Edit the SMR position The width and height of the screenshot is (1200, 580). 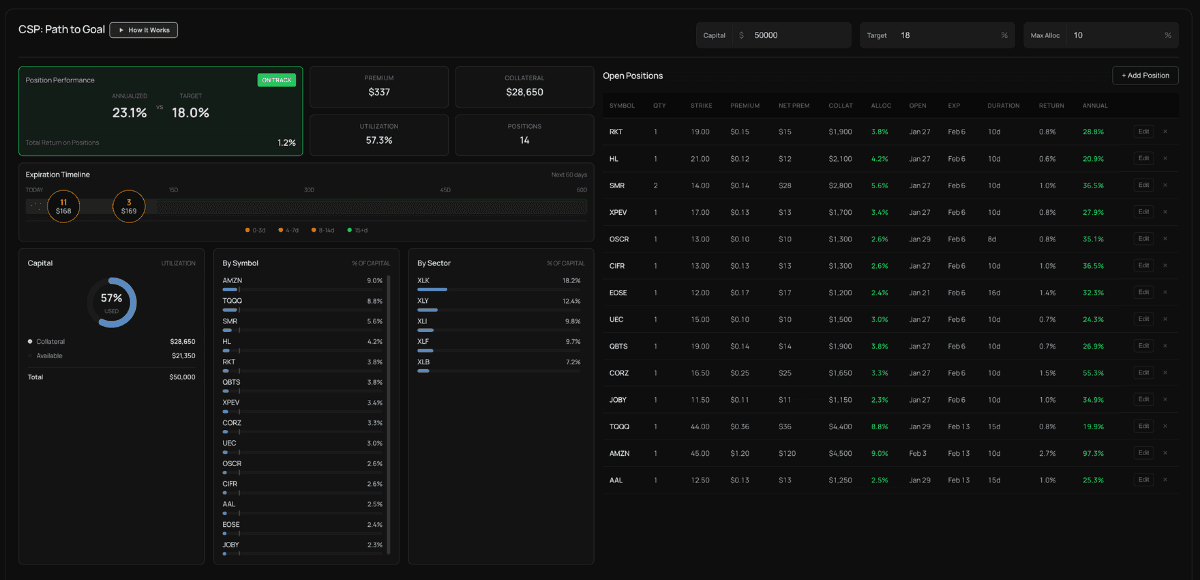1144,185
